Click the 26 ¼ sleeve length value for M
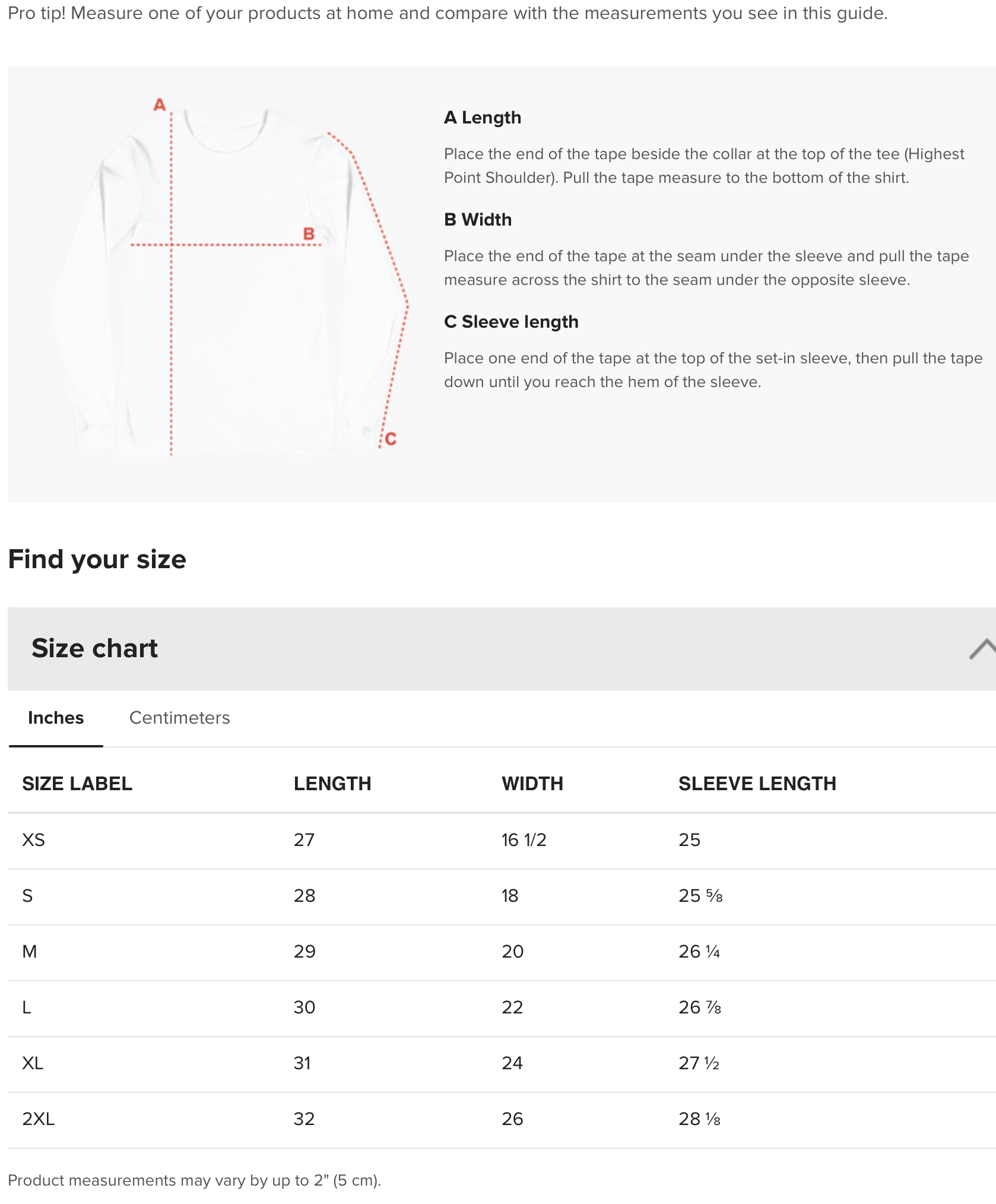Viewport: 996px width, 1204px height. tap(699, 952)
